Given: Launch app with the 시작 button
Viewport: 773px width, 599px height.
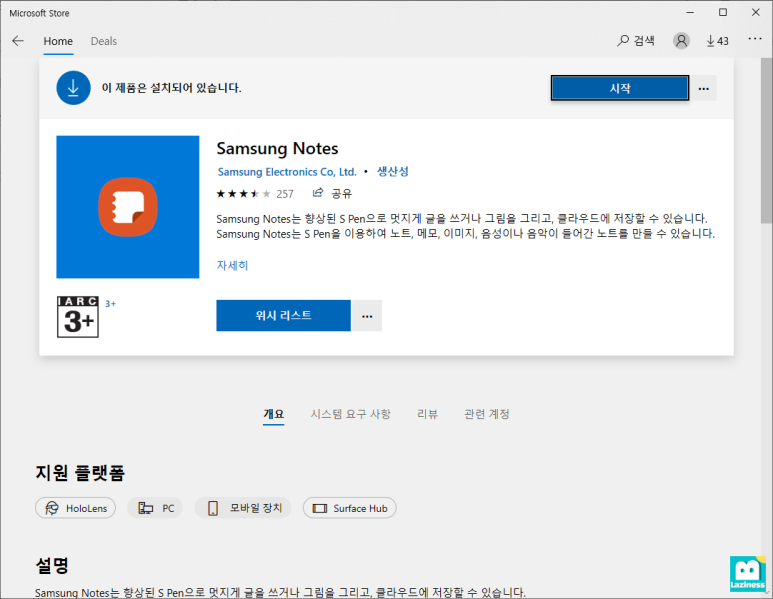Looking at the screenshot, I should [x=620, y=88].
